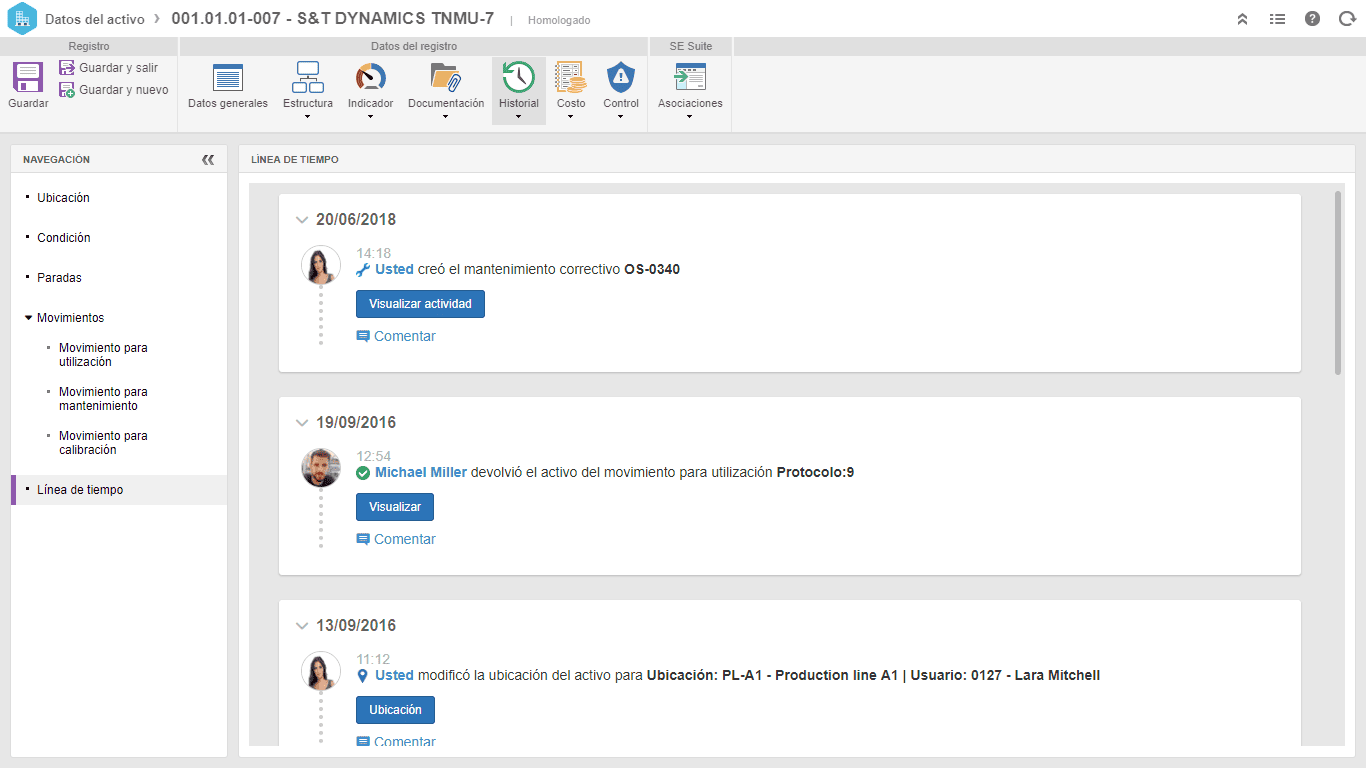Viewport: 1366px width, 768px height.
Task: Click Datos del activo breadcrumb
Action: tap(95, 19)
